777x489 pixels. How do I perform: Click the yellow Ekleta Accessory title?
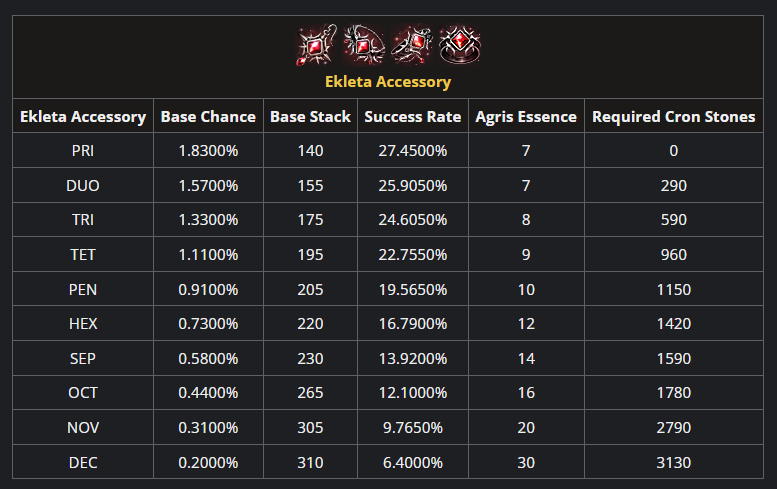[x=388, y=82]
